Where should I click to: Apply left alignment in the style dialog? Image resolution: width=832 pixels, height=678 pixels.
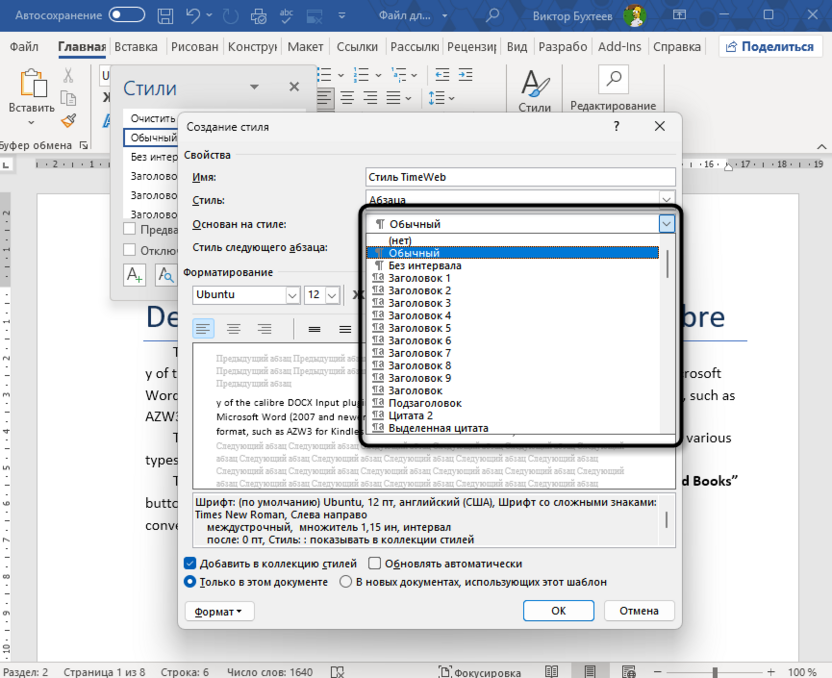tap(203, 328)
